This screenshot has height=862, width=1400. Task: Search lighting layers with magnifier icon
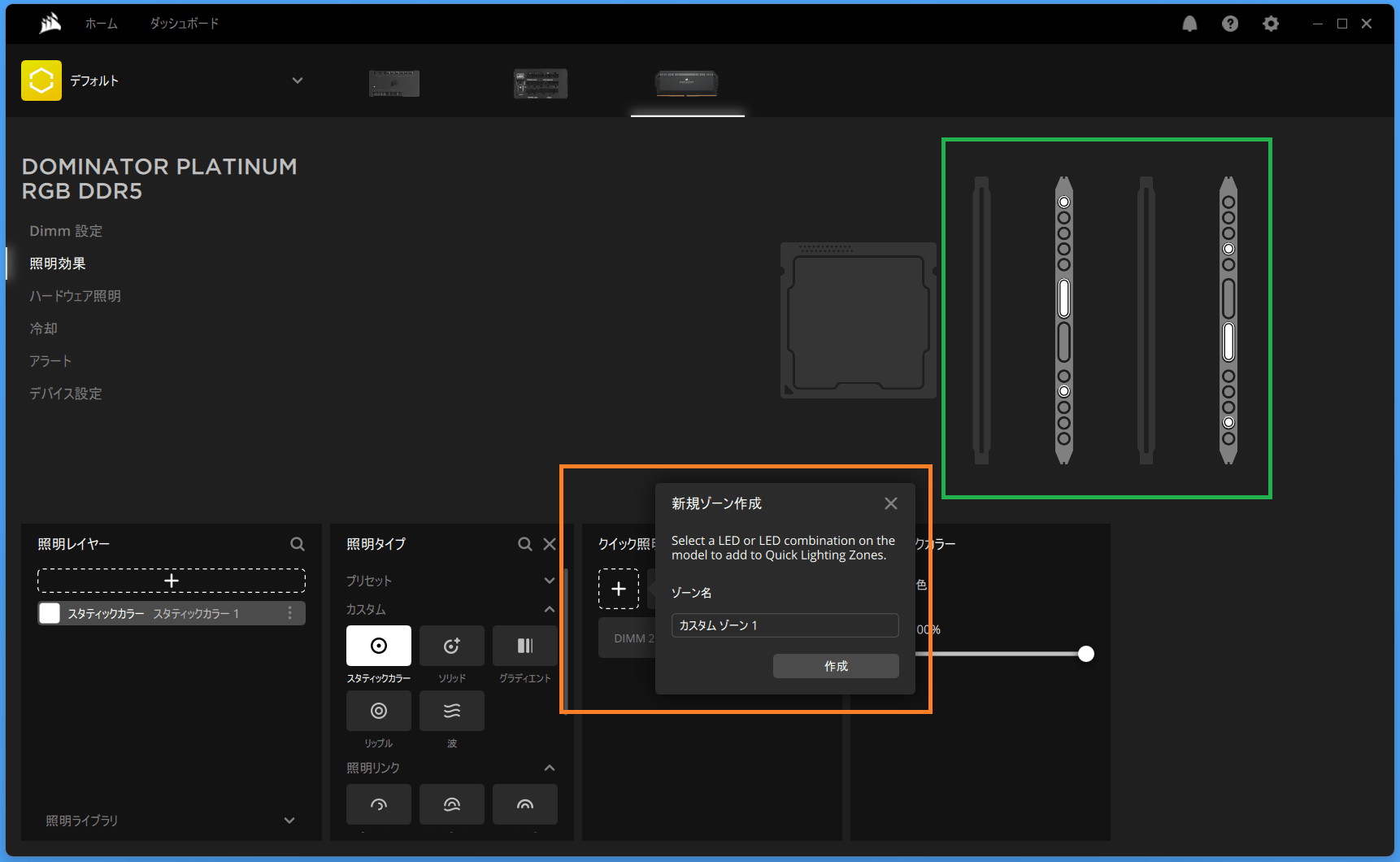coord(298,544)
